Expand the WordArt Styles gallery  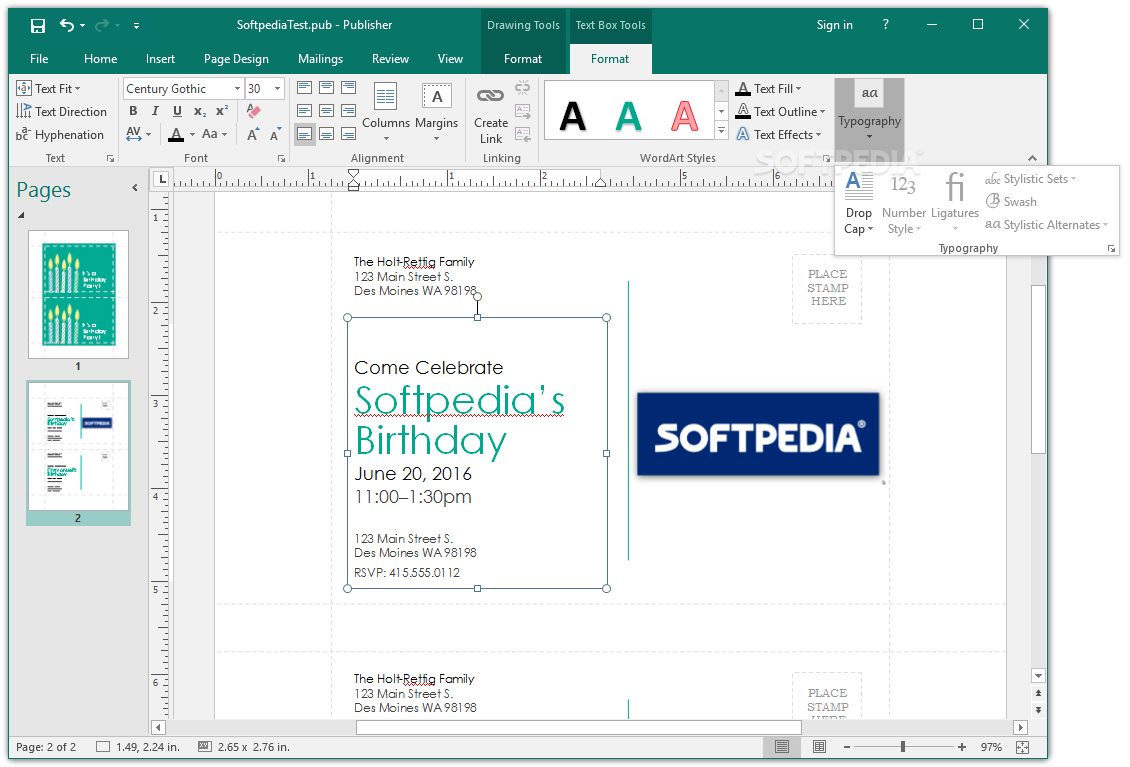tap(721, 130)
